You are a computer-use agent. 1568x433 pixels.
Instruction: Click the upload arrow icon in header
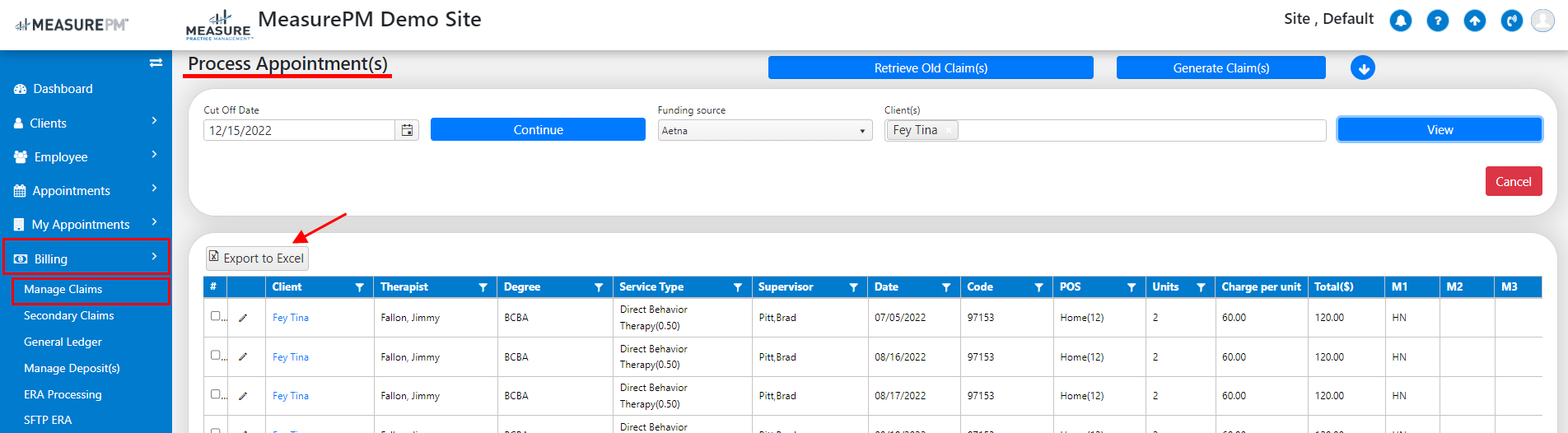pos(1474,21)
